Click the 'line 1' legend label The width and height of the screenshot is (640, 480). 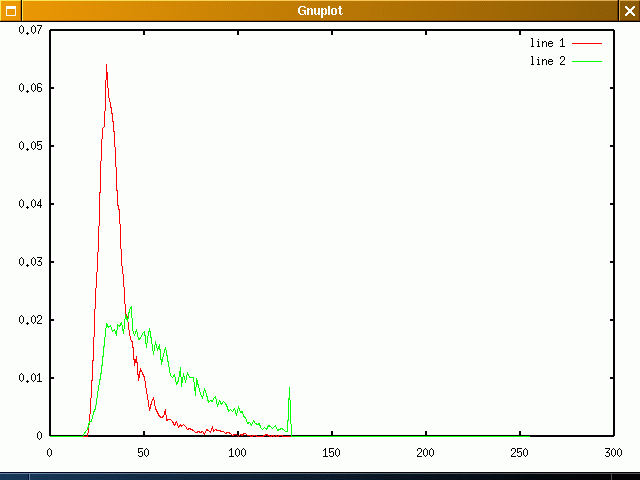pos(547,44)
